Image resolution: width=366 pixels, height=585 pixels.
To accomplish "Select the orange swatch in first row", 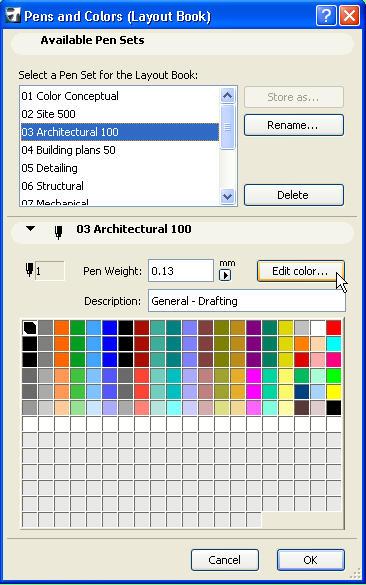I will pos(62,328).
